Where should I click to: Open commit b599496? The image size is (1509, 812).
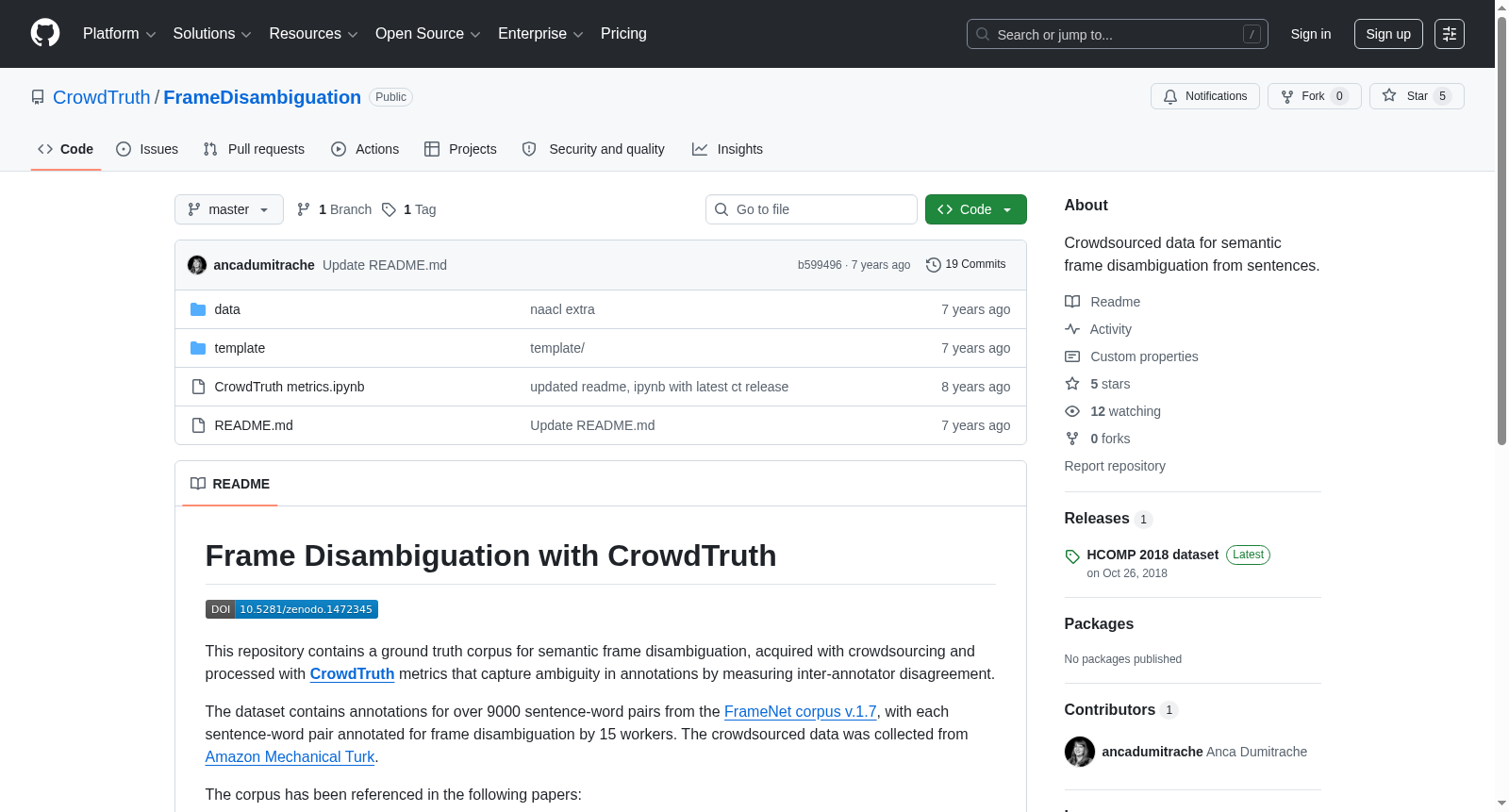820,265
